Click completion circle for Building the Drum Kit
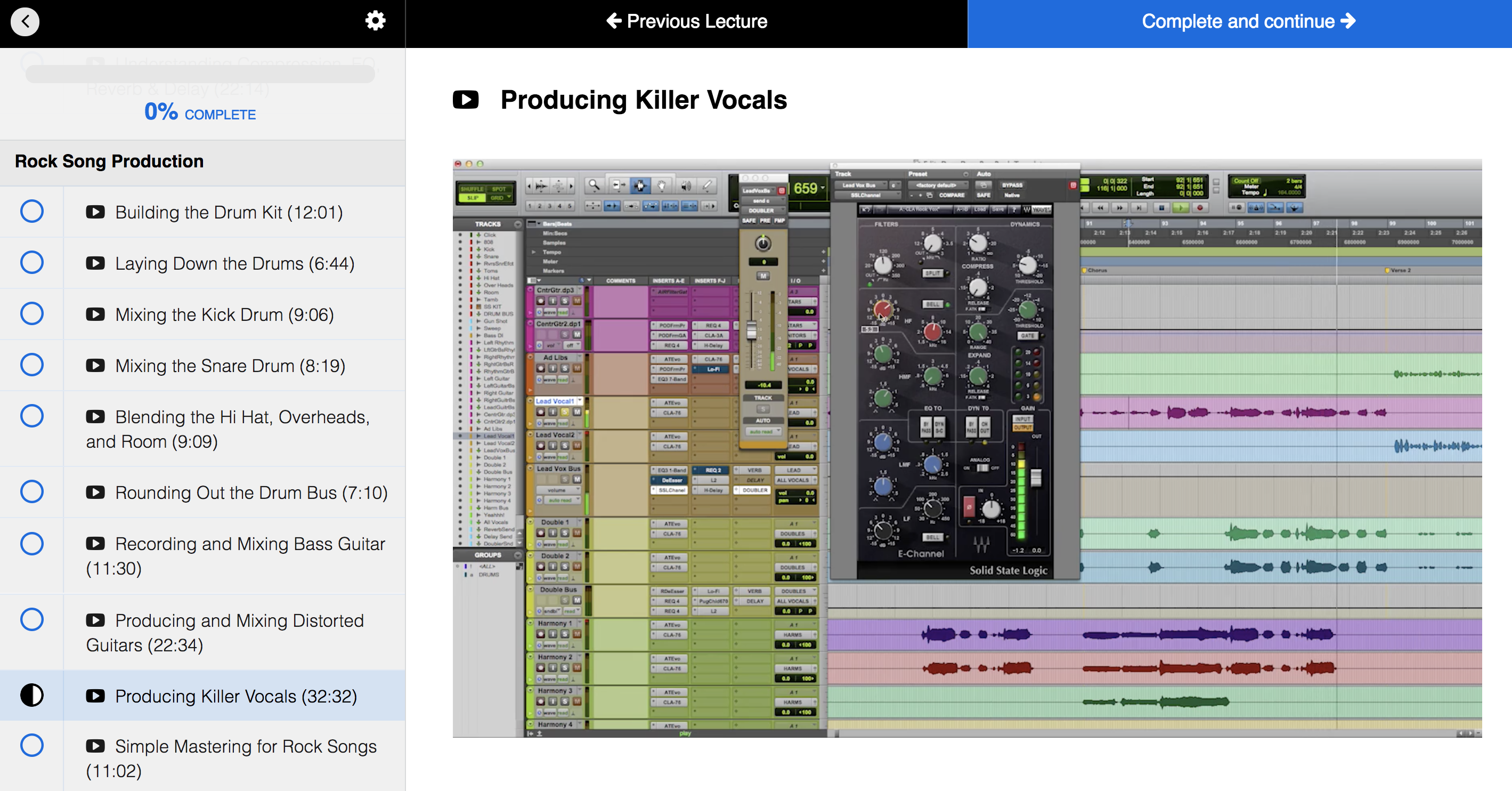The image size is (1512, 791). coord(31,212)
